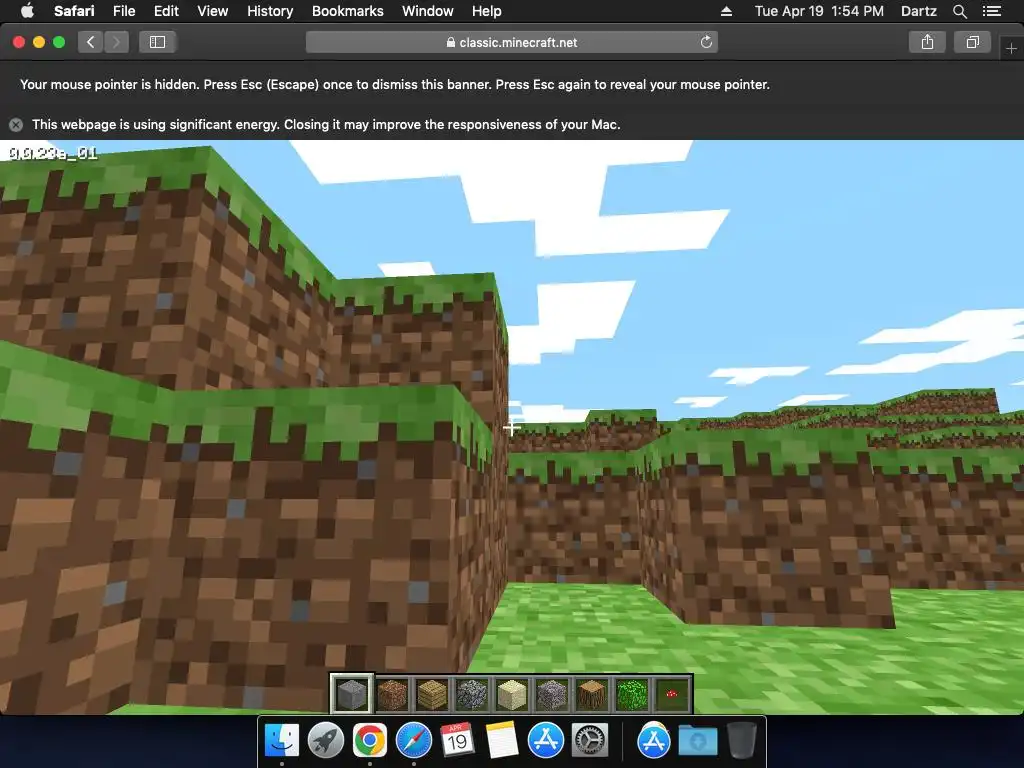Show all tabs overview
Viewport: 1024px width, 768px height.
972,42
